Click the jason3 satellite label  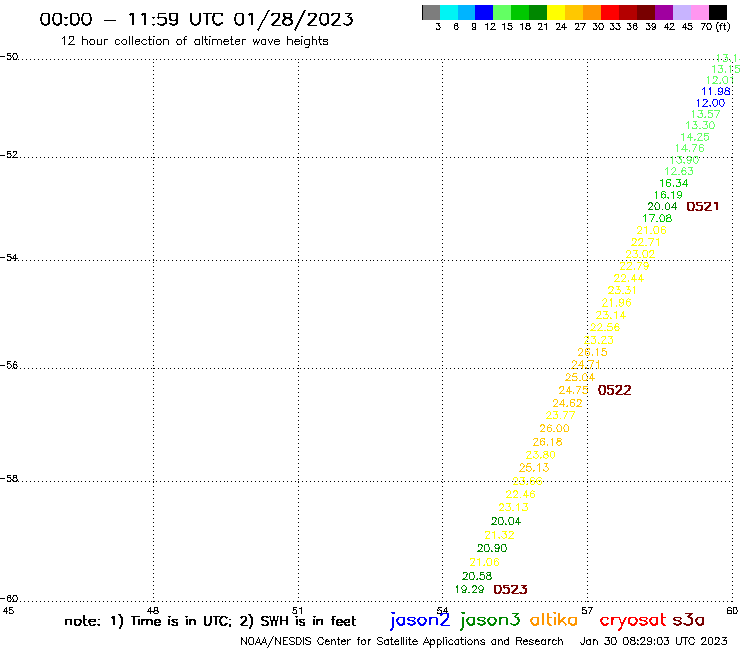(x=490, y=621)
